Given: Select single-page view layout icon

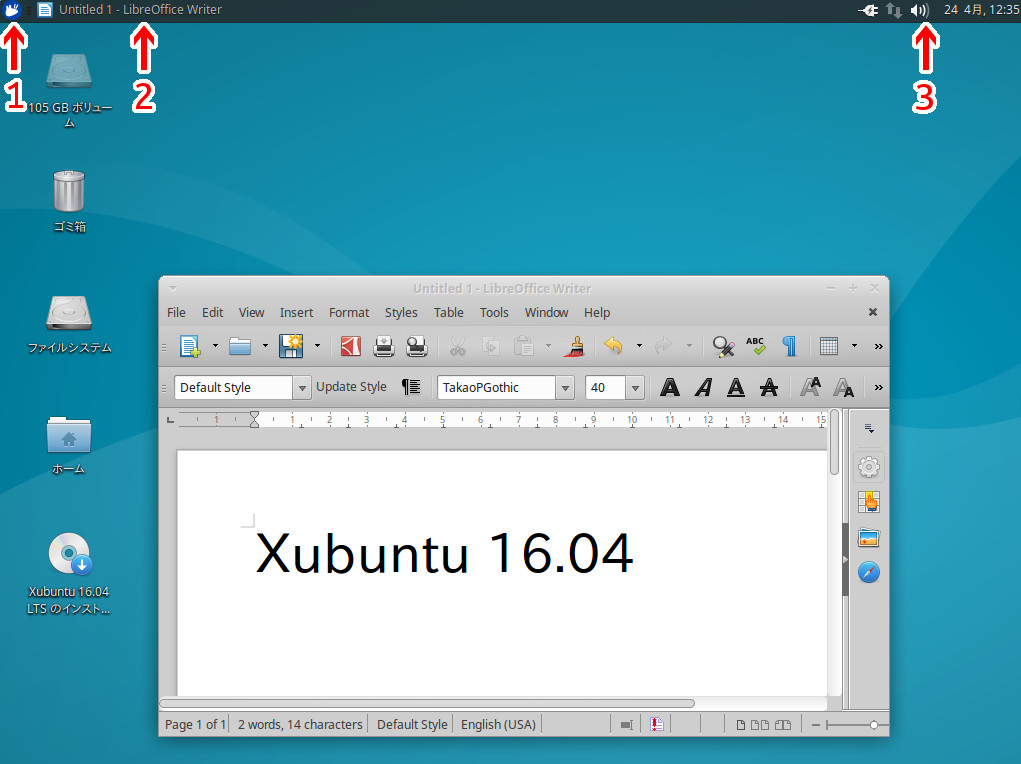Looking at the screenshot, I should (x=741, y=725).
